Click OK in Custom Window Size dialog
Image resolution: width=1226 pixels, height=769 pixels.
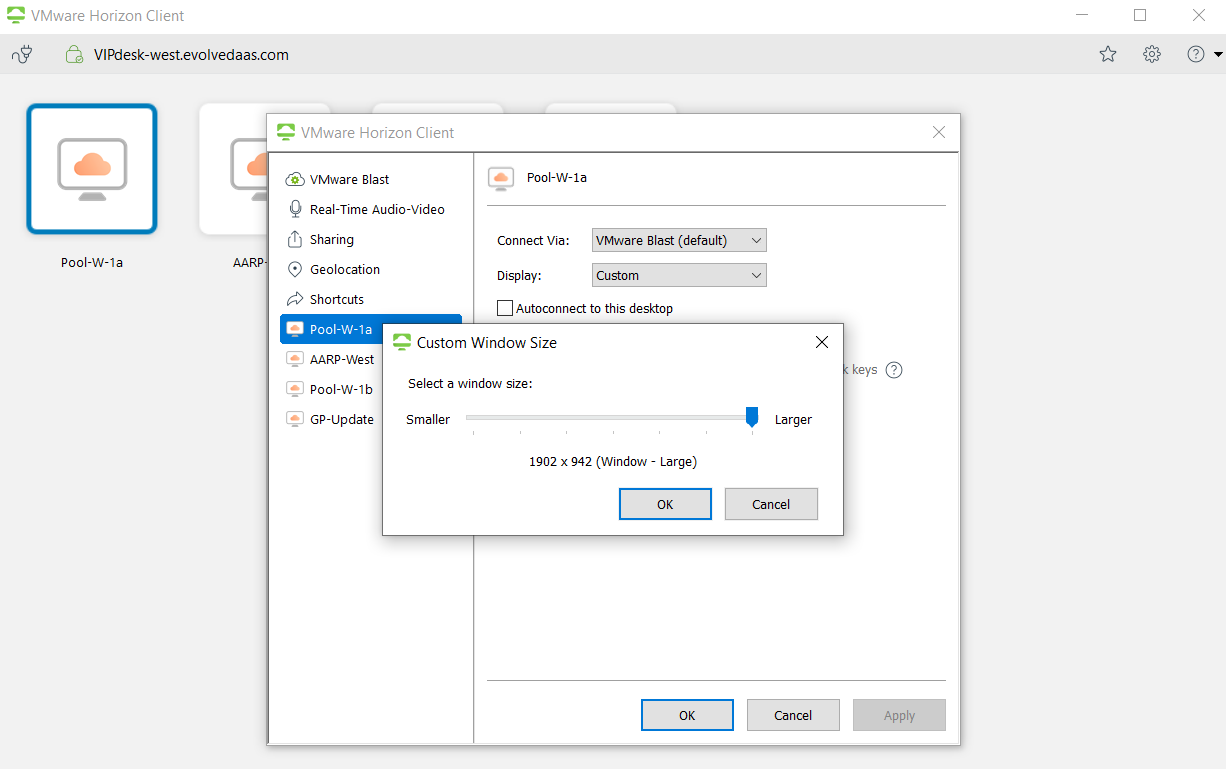click(665, 504)
